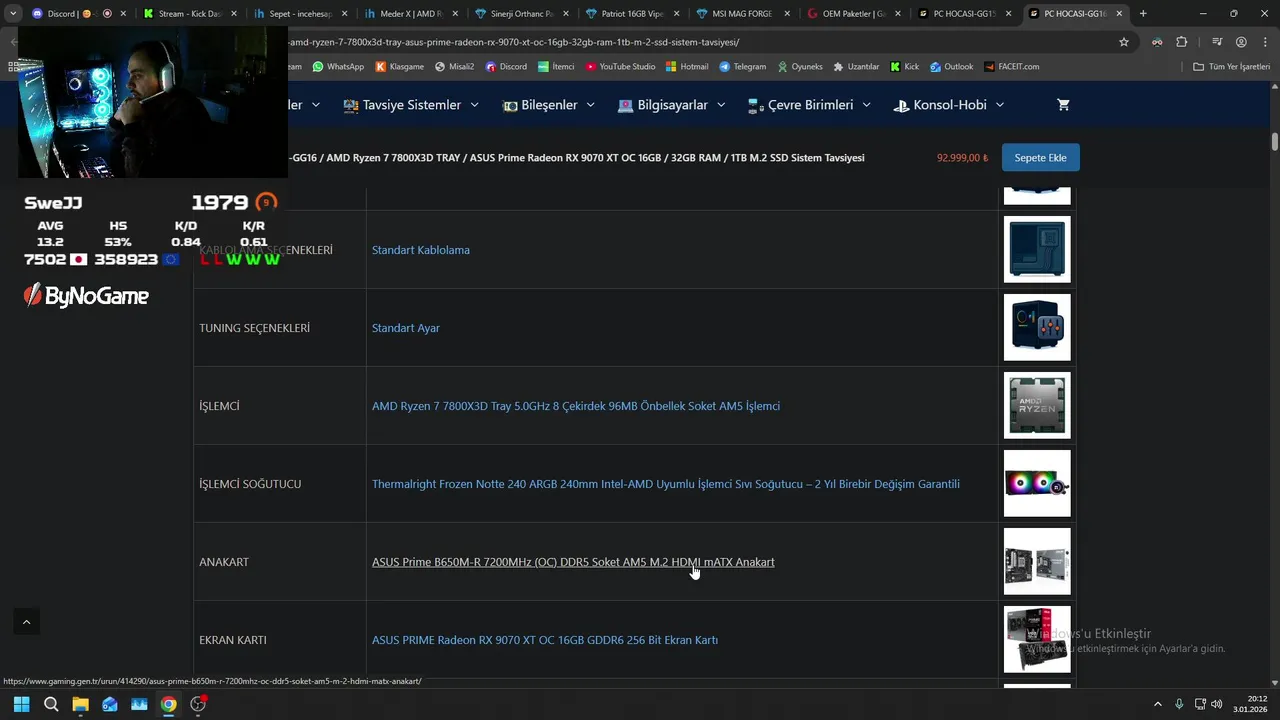1280x720 pixels.
Task: Open the YouTube Studio bookmark
Action: 621,67
